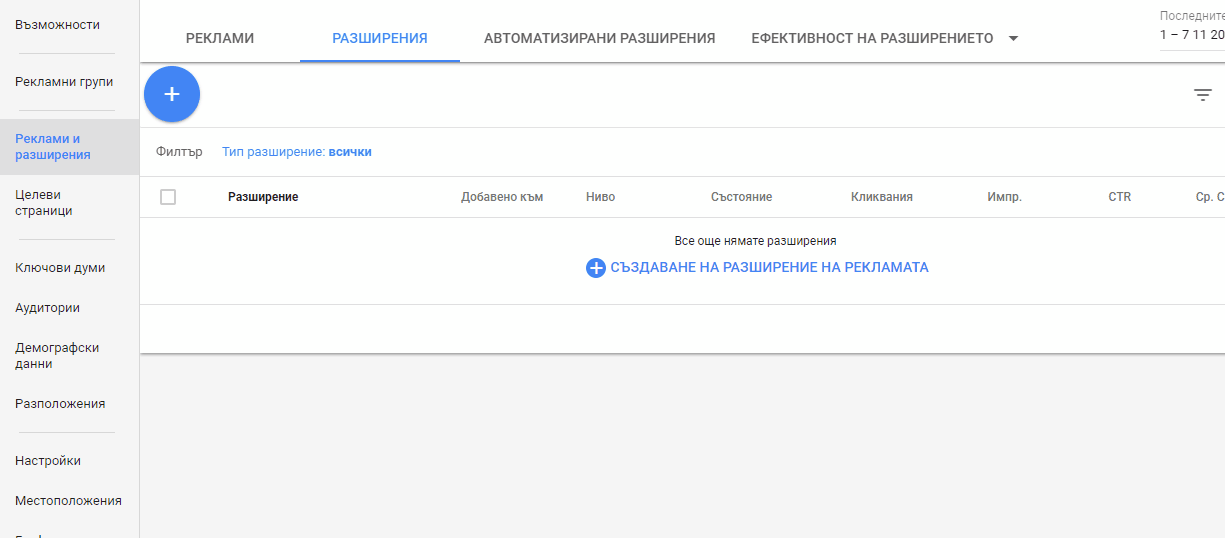
Task: Sort by Добавено към column header
Action: click(502, 197)
